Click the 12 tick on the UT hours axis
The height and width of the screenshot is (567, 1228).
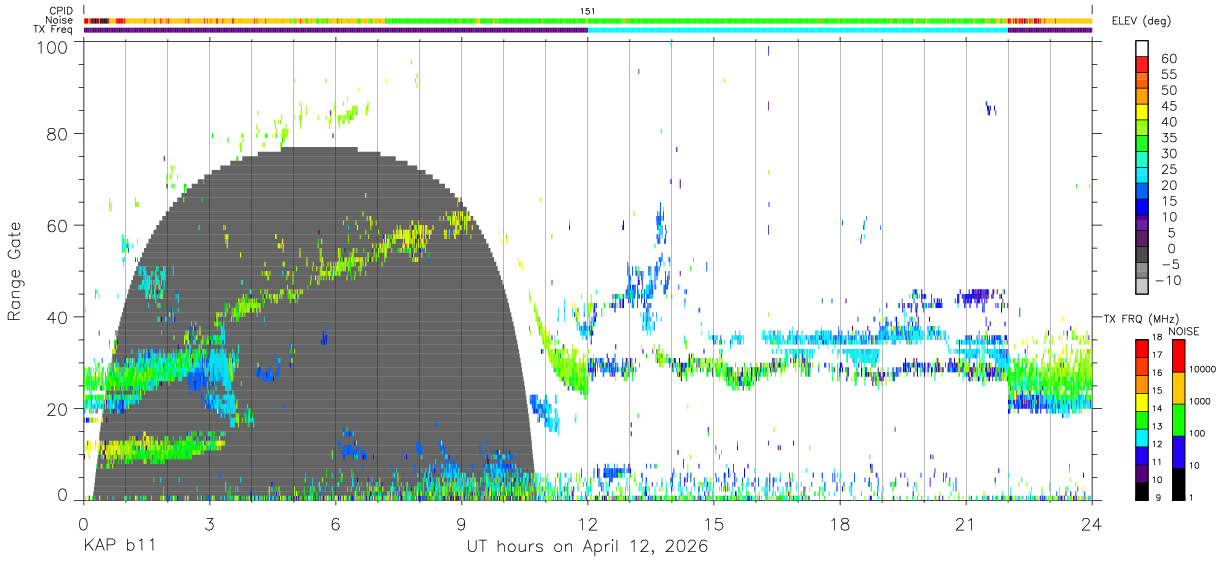pyautogui.click(x=588, y=525)
